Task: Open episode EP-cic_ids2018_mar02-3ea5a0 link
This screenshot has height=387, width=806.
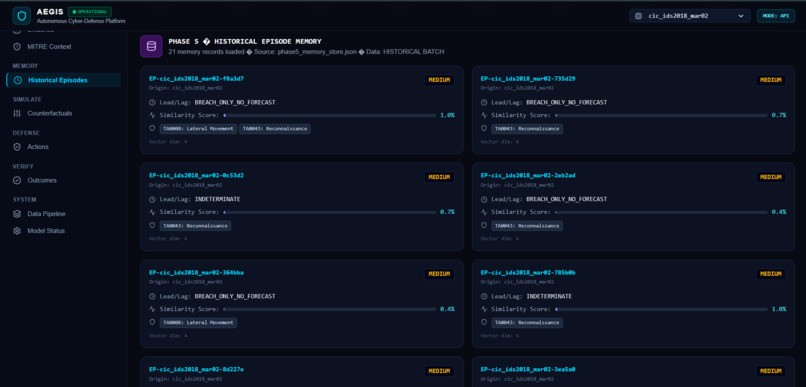Action: [x=528, y=370]
